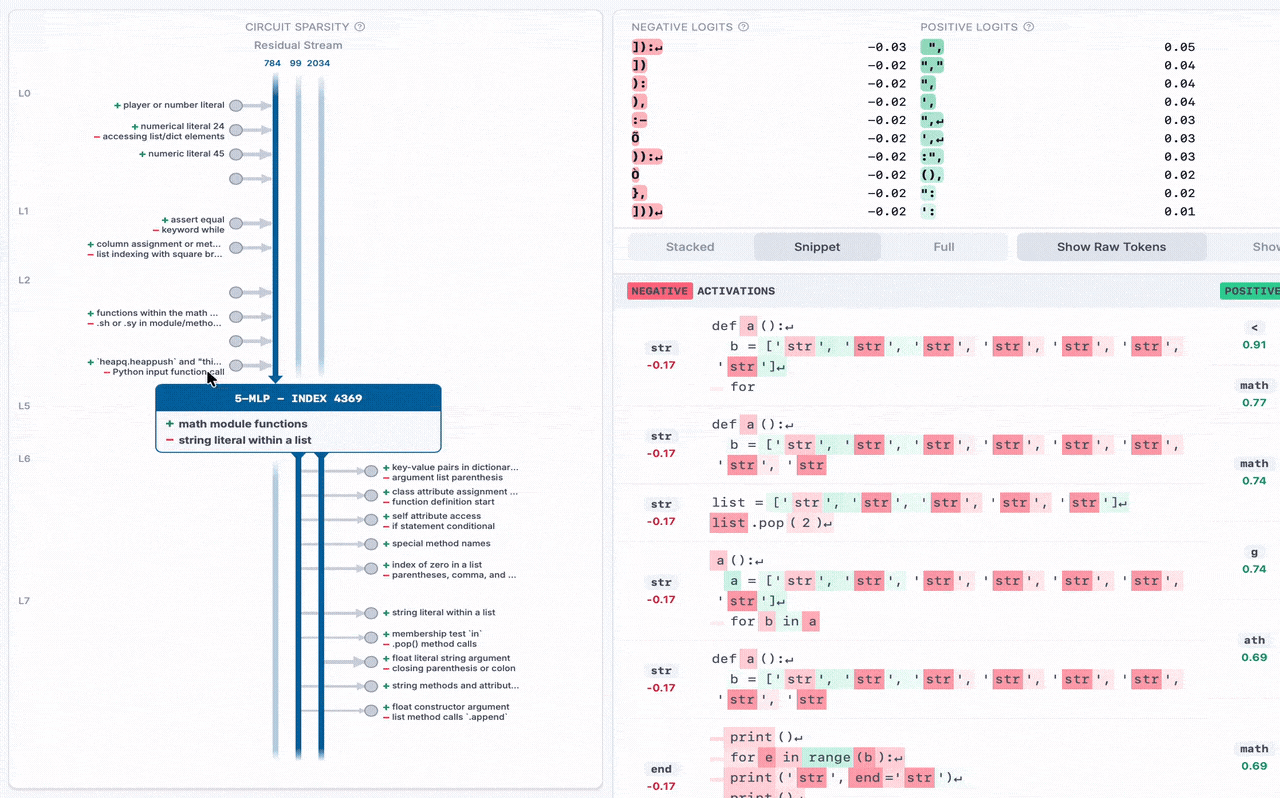Open the Negative Logits help icon
Screen dimensions: 1280x798
point(743,27)
